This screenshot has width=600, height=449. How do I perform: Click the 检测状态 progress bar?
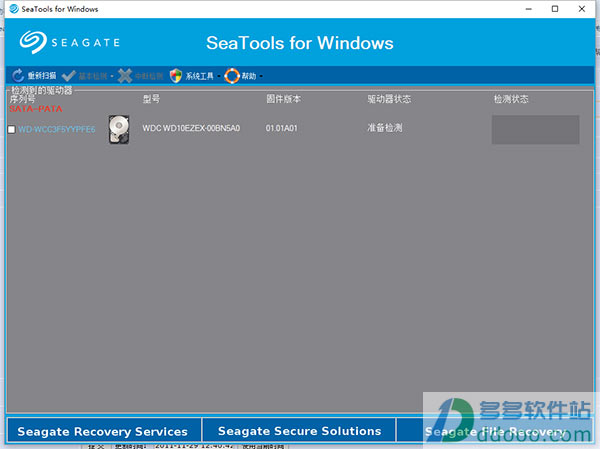[535, 129]
